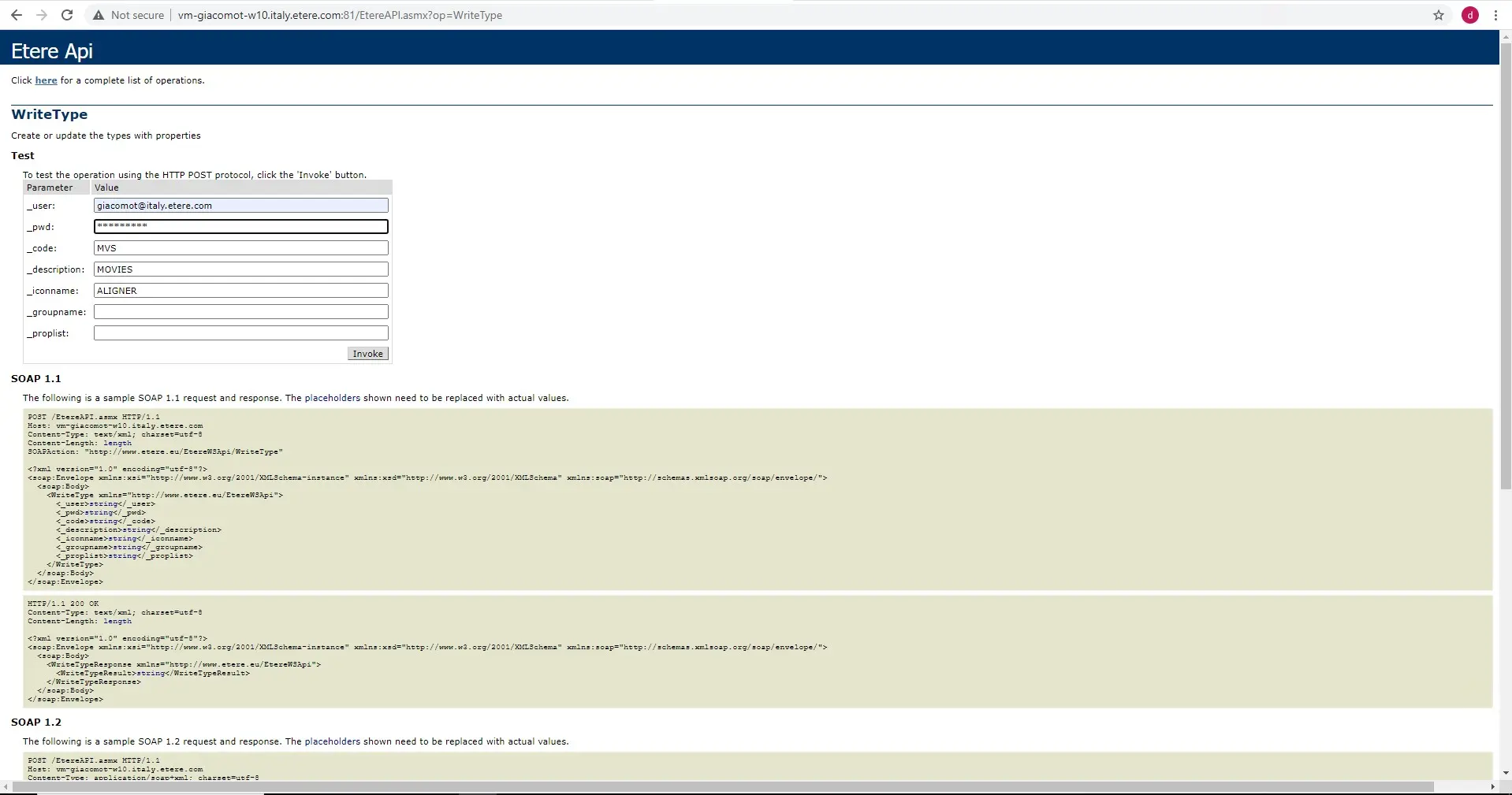Focus the _user input field
Screen dimensions: 1512x795
[240, 206]
